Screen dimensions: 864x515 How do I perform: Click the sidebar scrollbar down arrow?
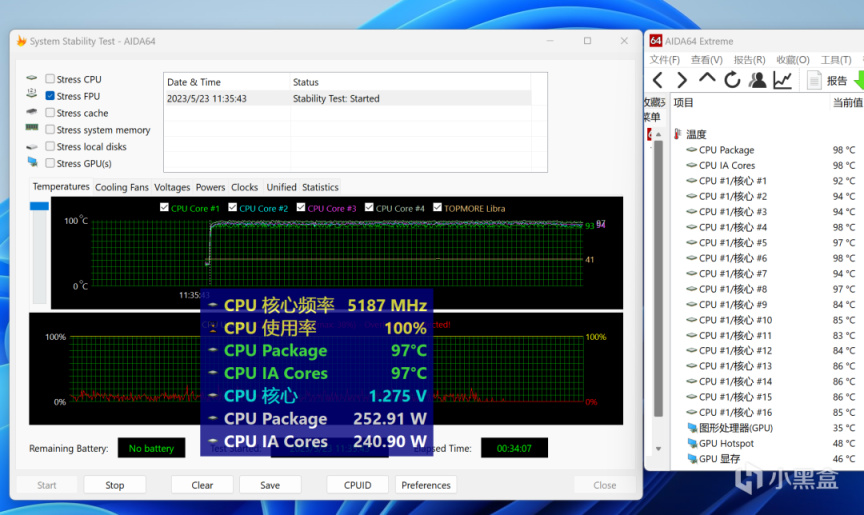tap(658, 449)
